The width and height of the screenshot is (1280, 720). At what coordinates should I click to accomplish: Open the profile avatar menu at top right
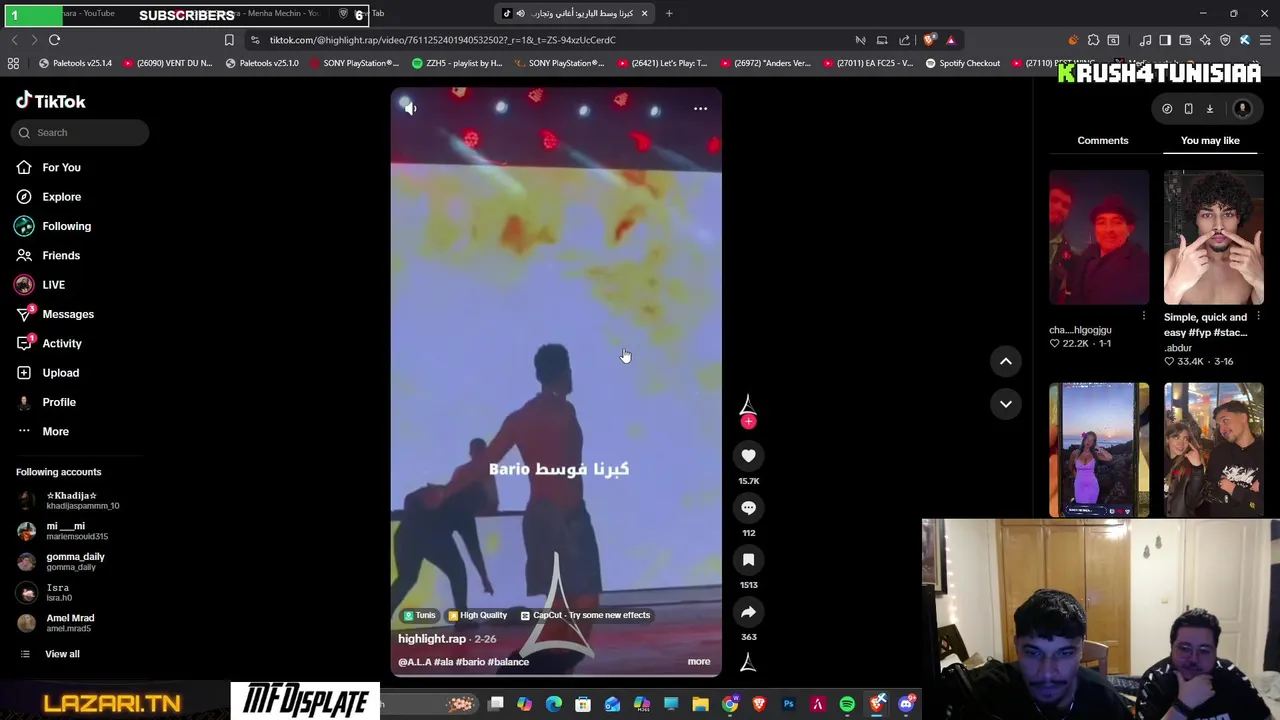tap(1243, 108)
